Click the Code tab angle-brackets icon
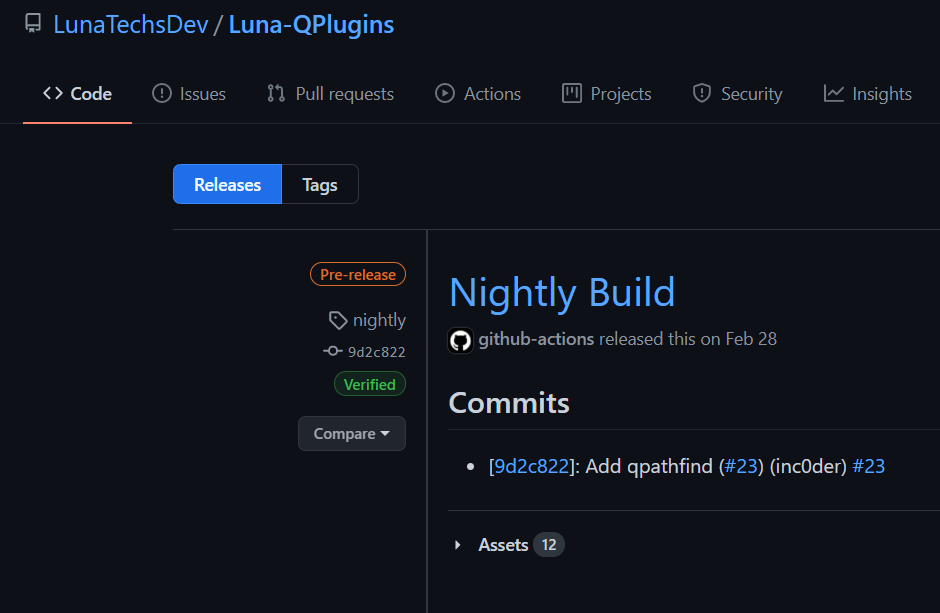Screen dimensions: 940x613 (x=53, y=93)
